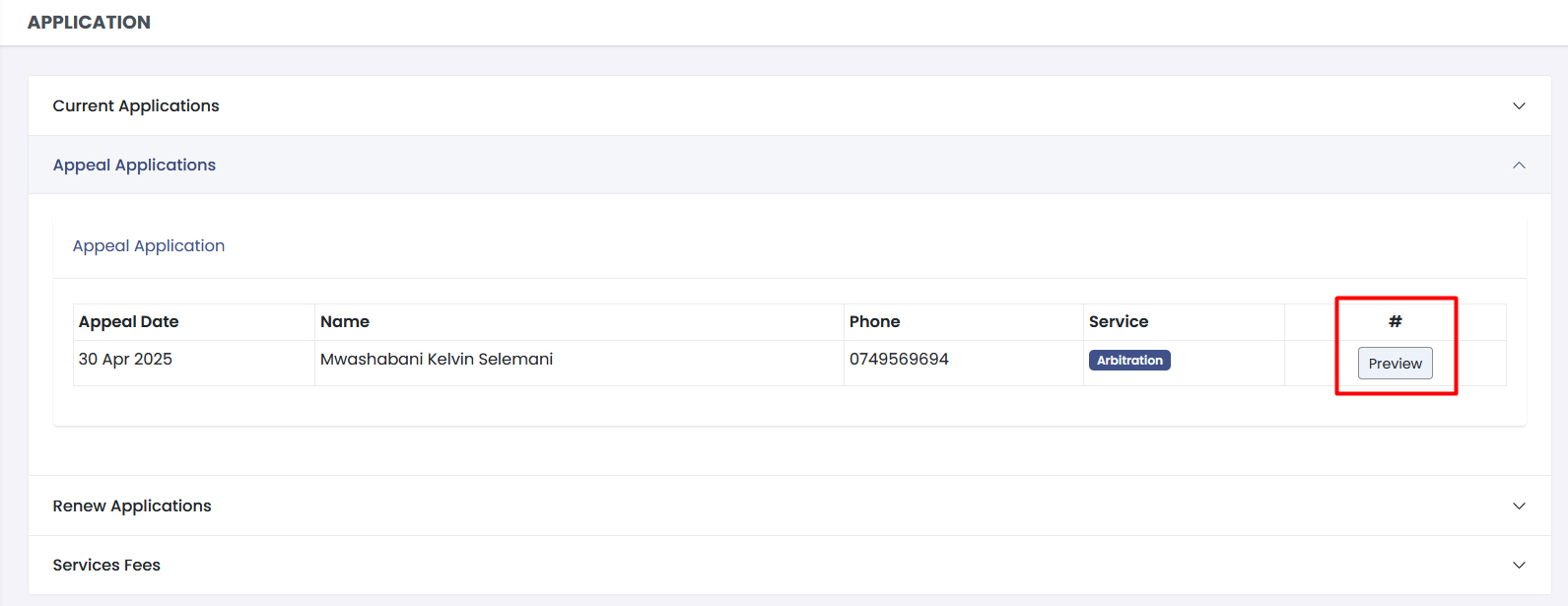Click the Appeal Date column header
The height and width of the screenshot is (606, 1568).
129,322
